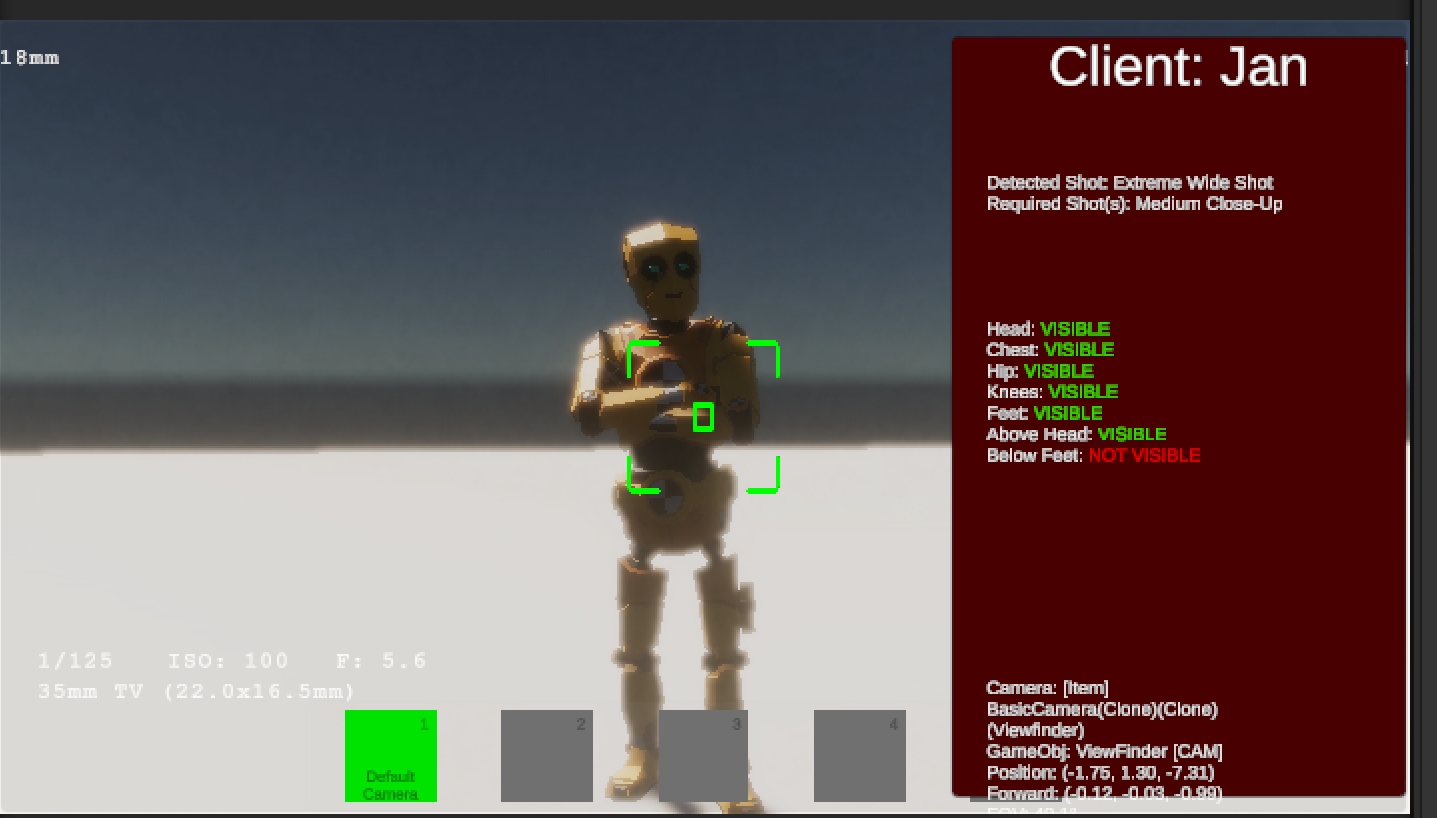Click the Head: VISIBLE status line

[1048, 329]
